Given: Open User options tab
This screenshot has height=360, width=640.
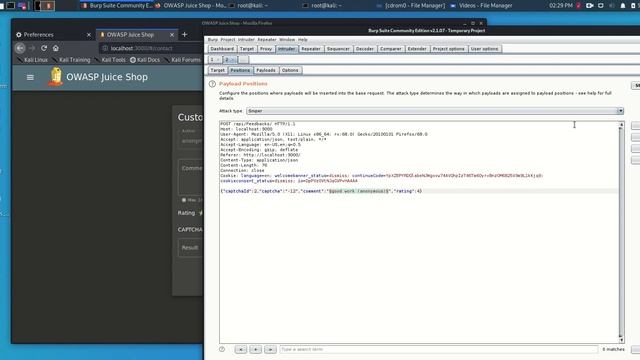Looking at the screenshot, I should (x=484, y=49).
